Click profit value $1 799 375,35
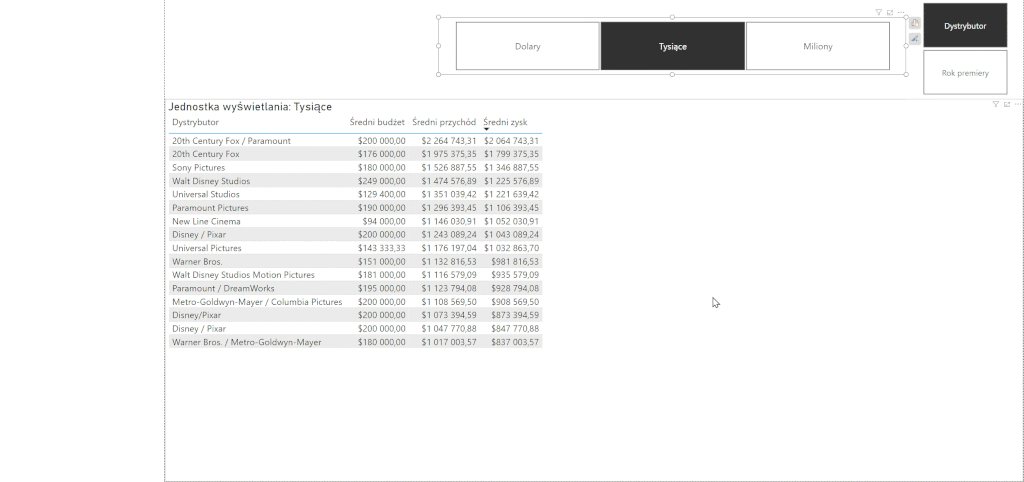This screenshot has height=482, width=1024. (511, 154)
